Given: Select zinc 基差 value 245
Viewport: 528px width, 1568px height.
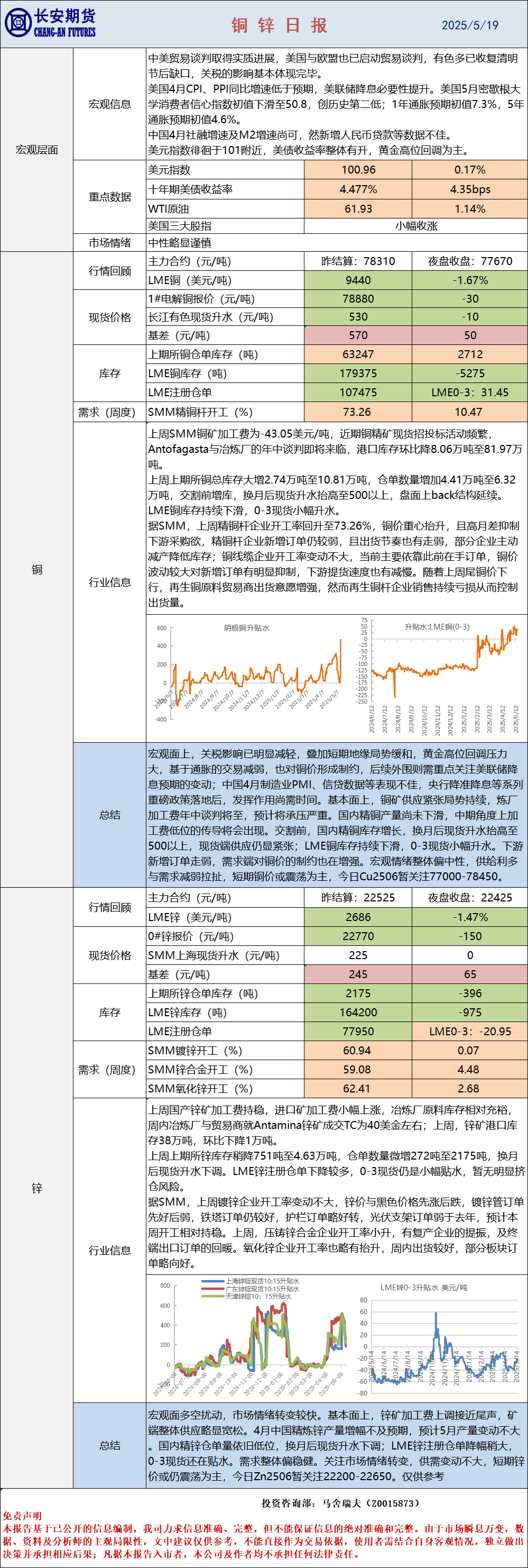Looking at the screenshot, I should pyautogui.click(x=358, y=974).
